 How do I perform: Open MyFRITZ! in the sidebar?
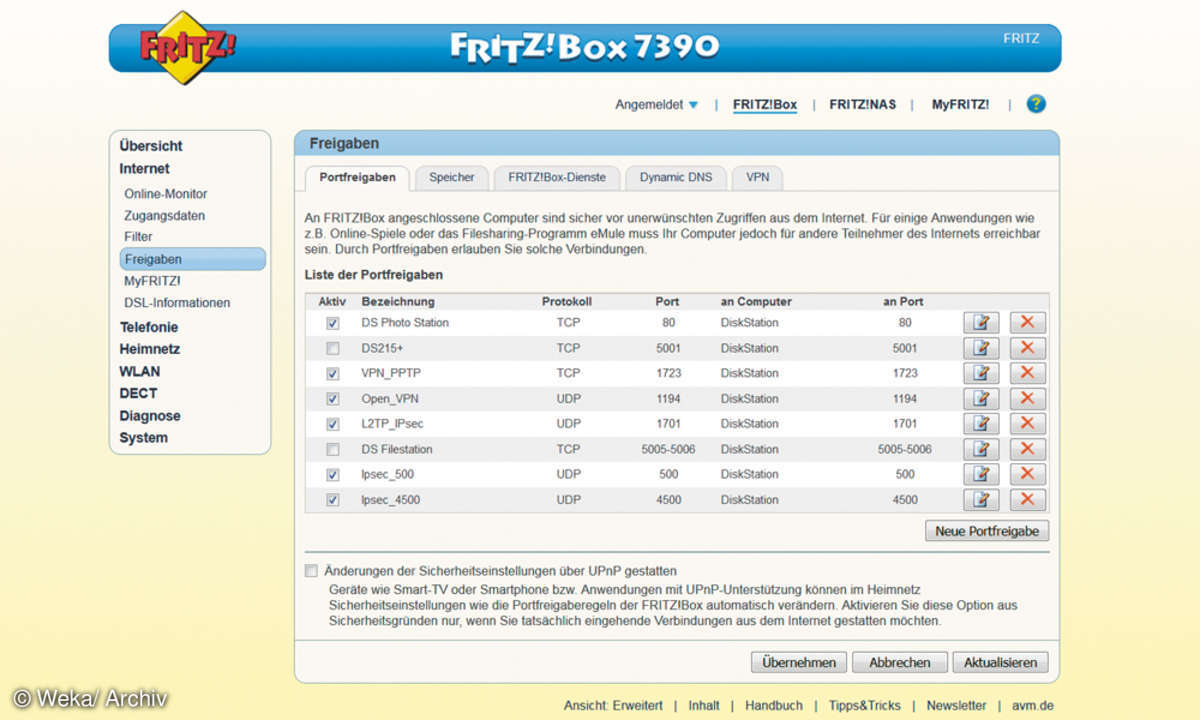tap(153, 281)
